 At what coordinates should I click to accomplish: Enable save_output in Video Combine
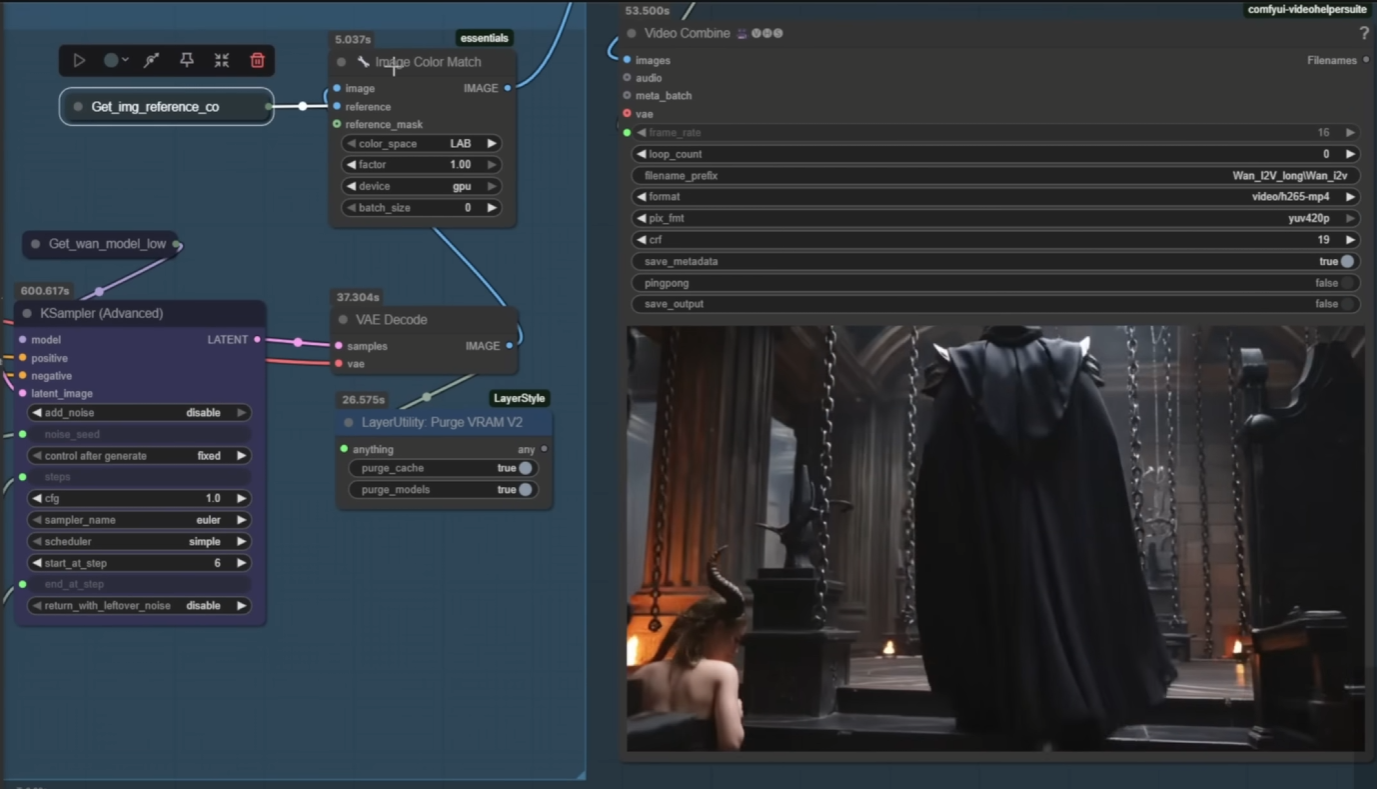coord(1348,304)
